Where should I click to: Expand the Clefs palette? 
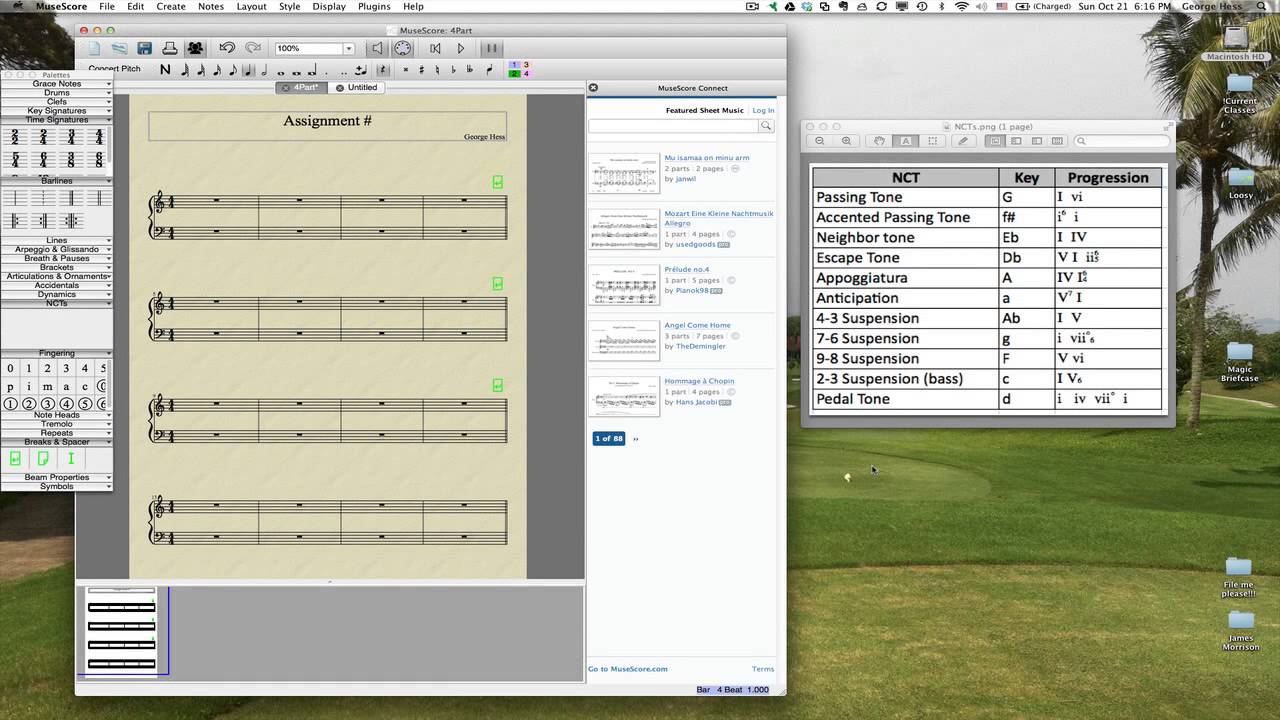tap(57, 102)
